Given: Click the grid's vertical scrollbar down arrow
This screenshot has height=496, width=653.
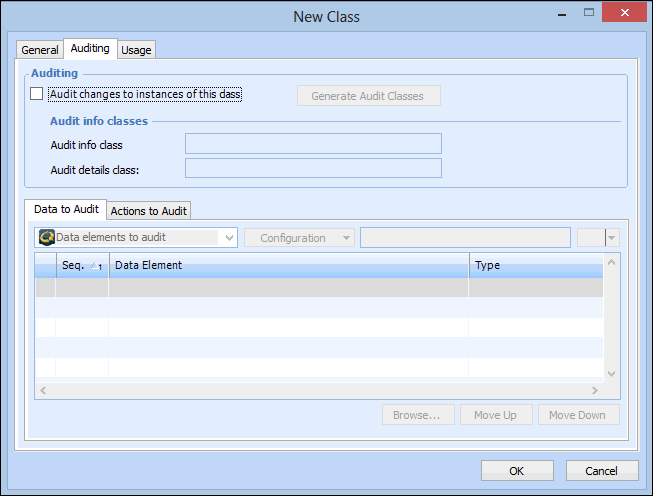Looking at the screenshot, I should [x=612, y=373].
